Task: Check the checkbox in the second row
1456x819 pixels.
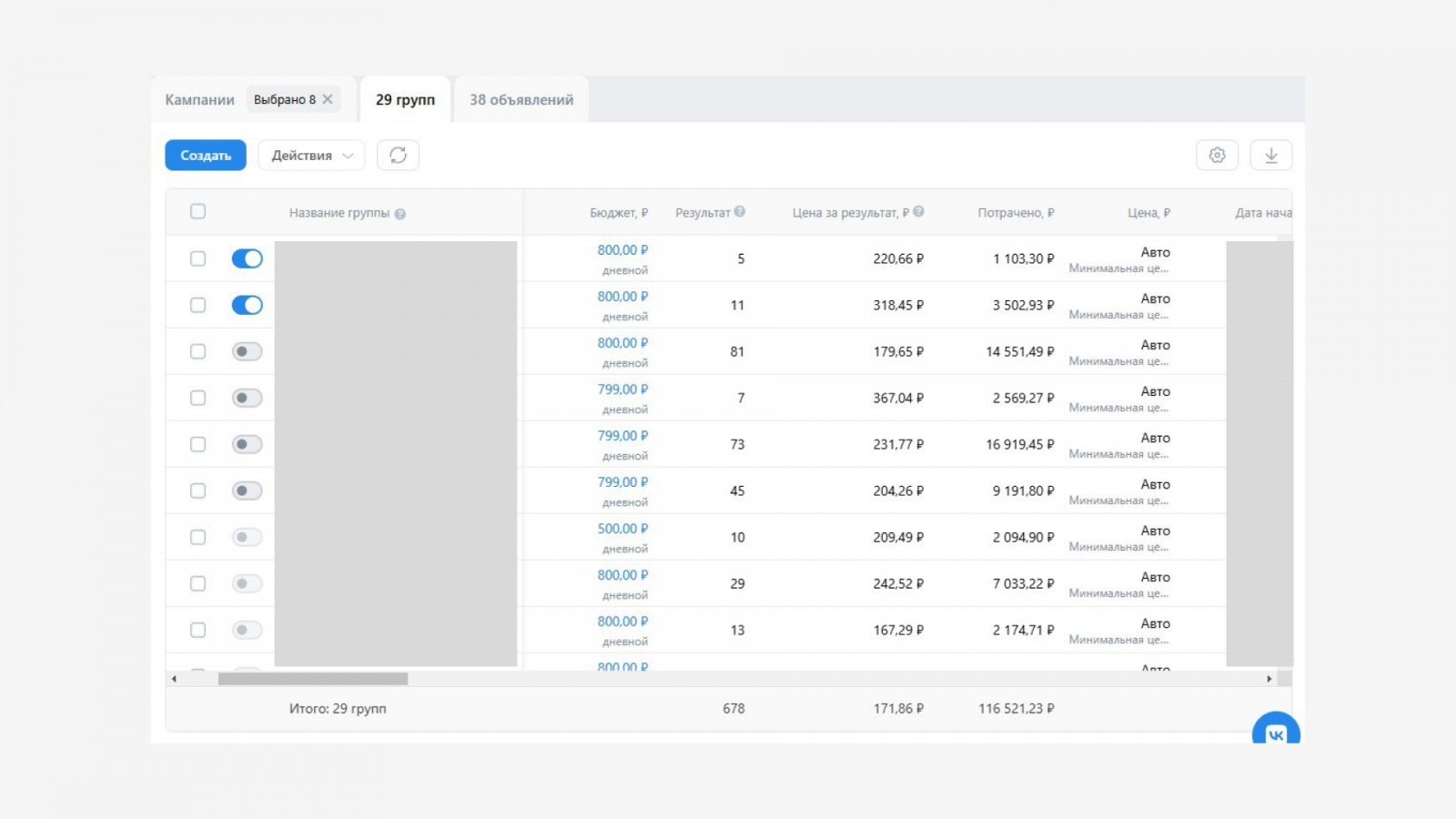Action: tap(197, 305)
